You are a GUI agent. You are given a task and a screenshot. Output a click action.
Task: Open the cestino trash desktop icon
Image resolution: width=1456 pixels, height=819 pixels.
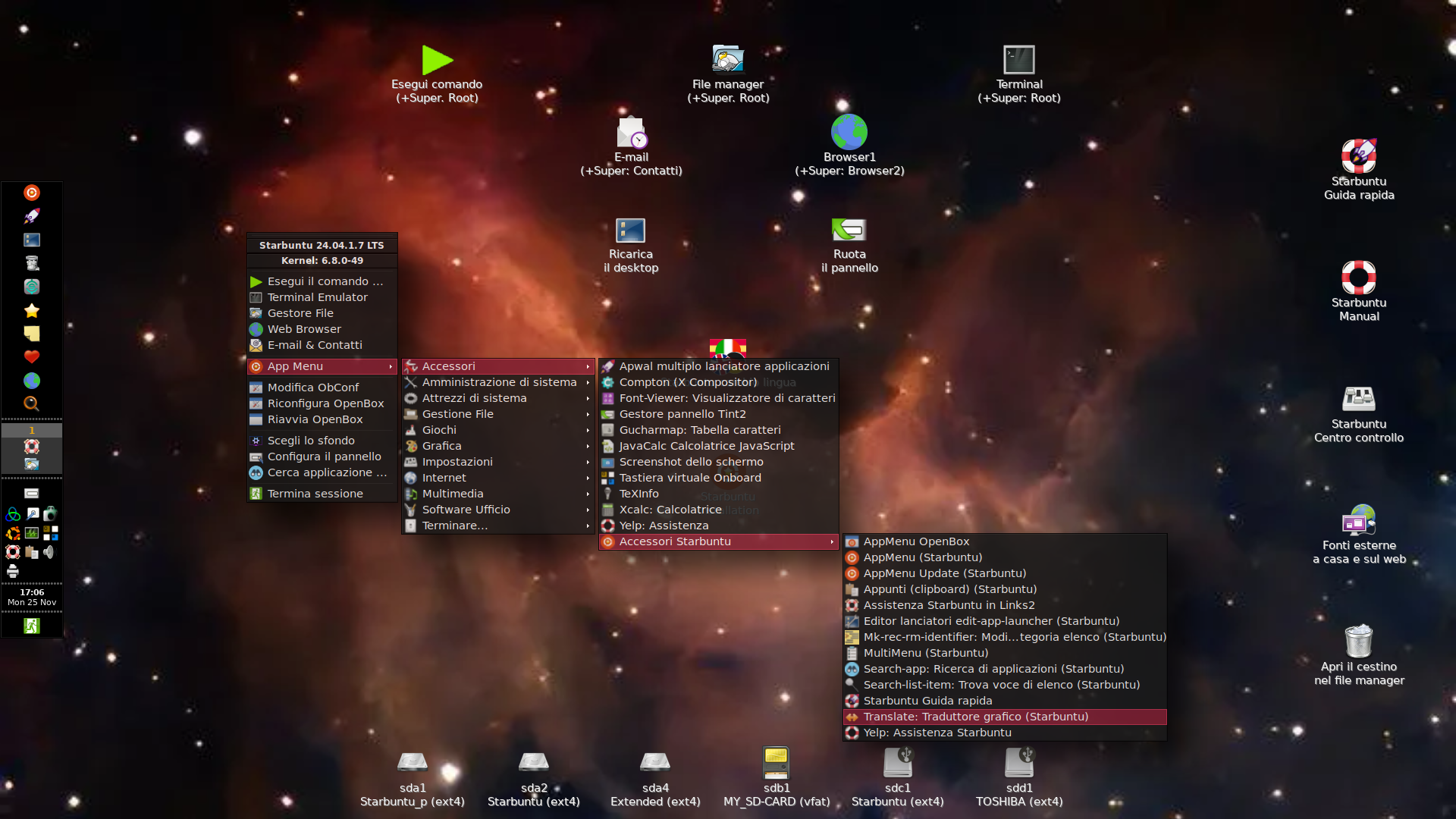(x=1359, y=655)
